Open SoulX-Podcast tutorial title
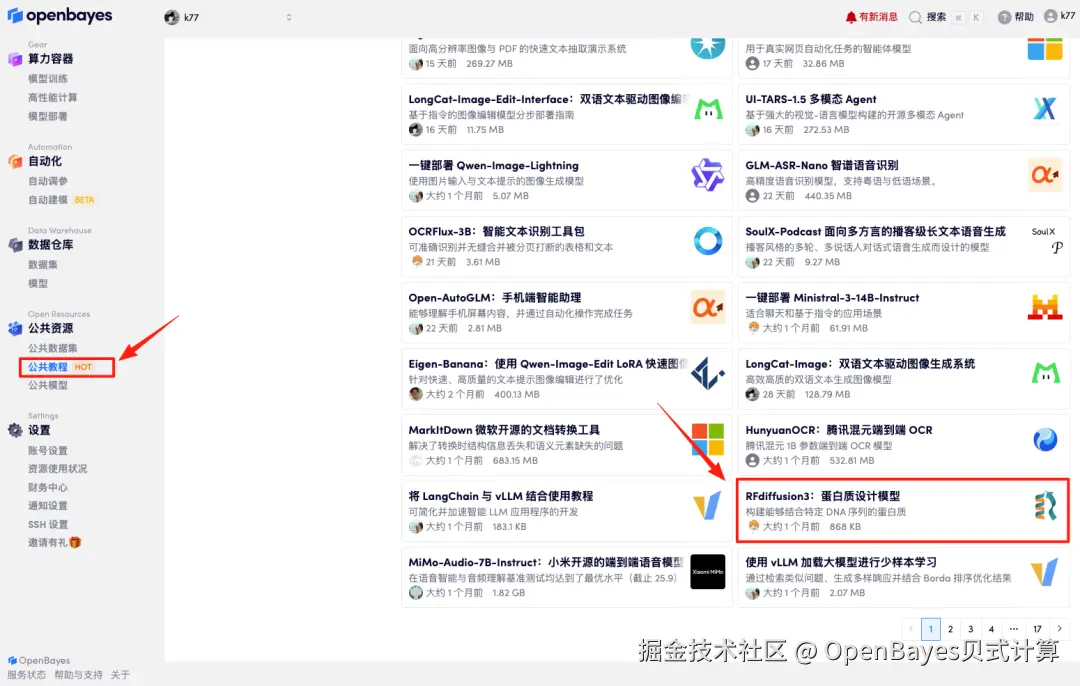The width and height of the screenshot is (1080, 686). [x=875, y=231]
